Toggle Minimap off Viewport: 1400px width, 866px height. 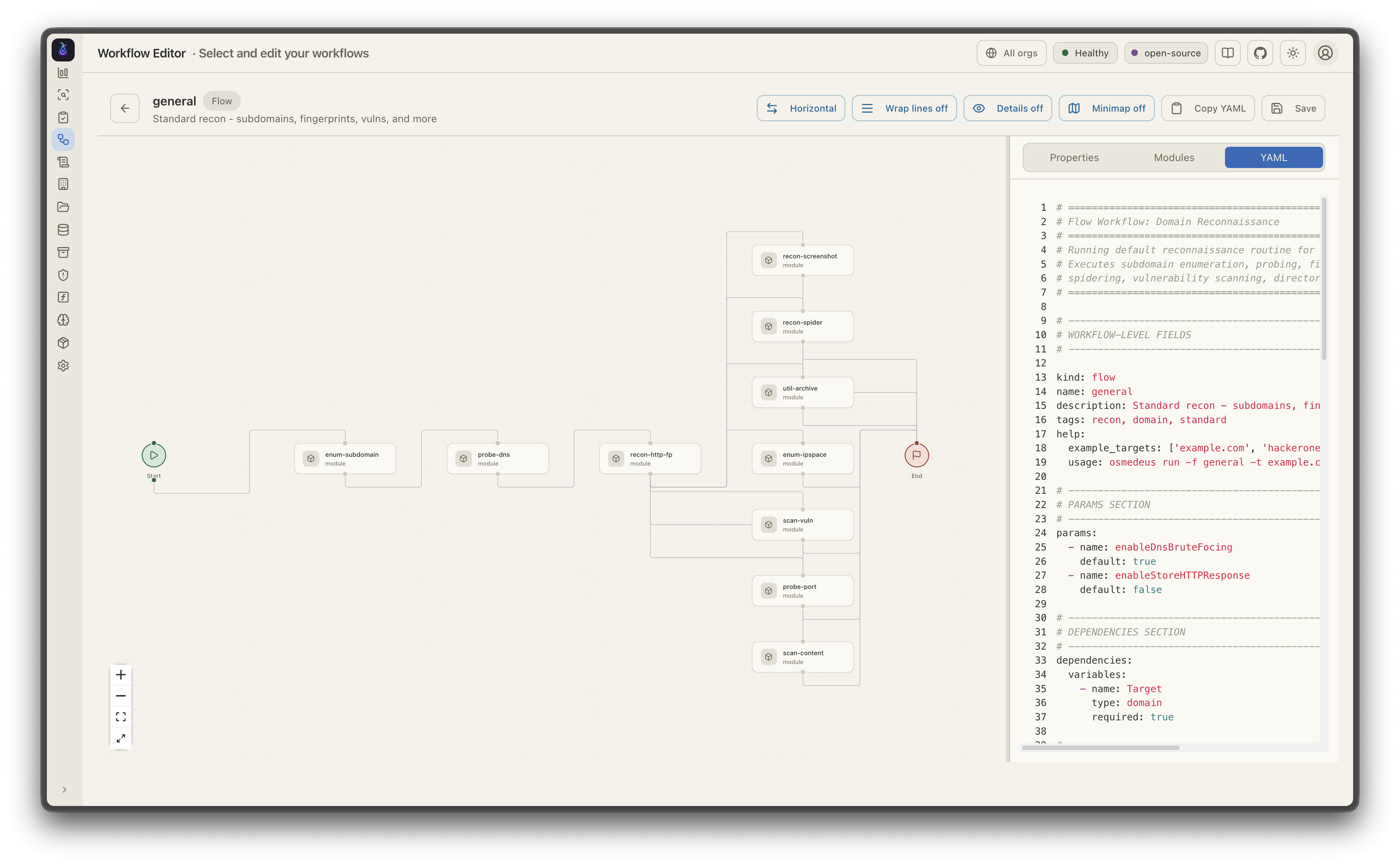[x=1106, y=108]
